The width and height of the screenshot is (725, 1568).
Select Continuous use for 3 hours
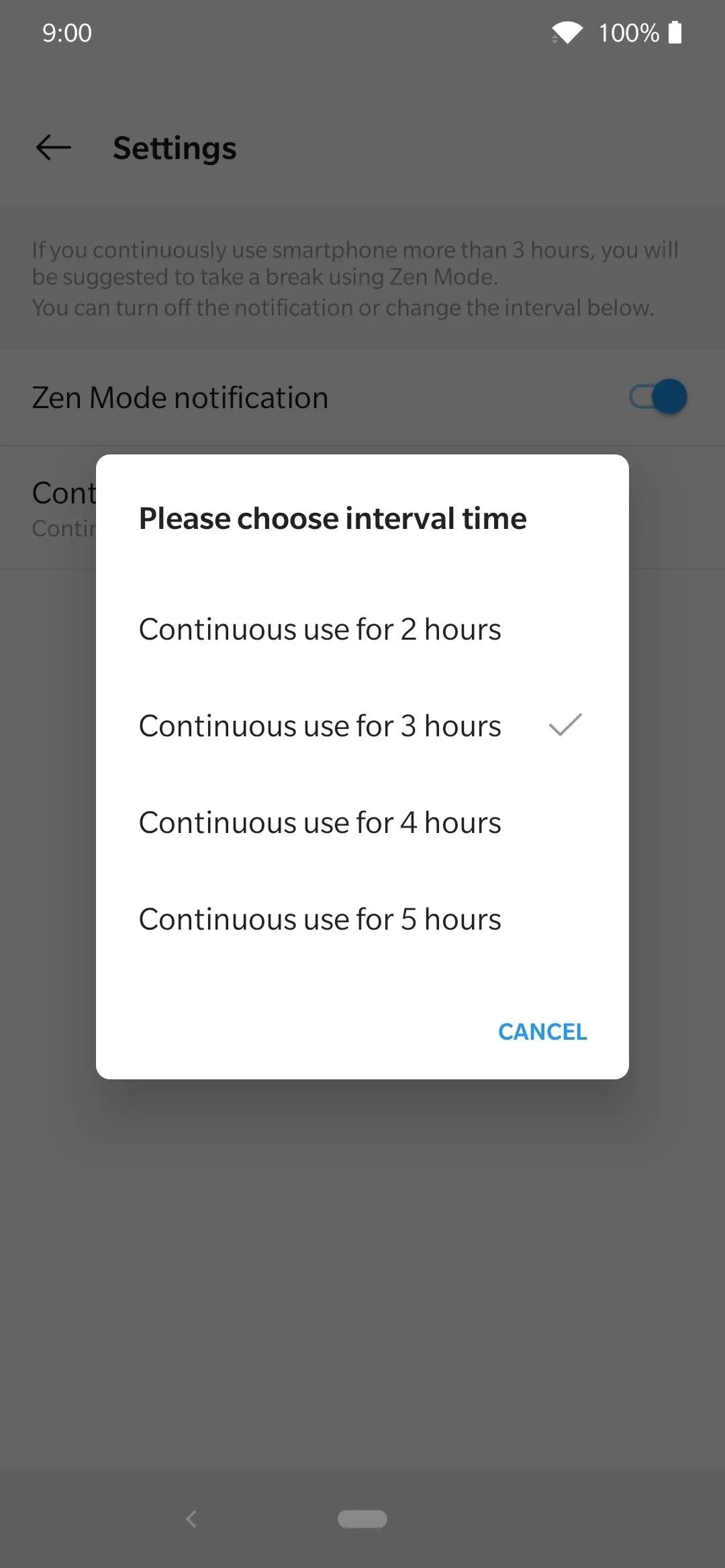tap(362, 726)
